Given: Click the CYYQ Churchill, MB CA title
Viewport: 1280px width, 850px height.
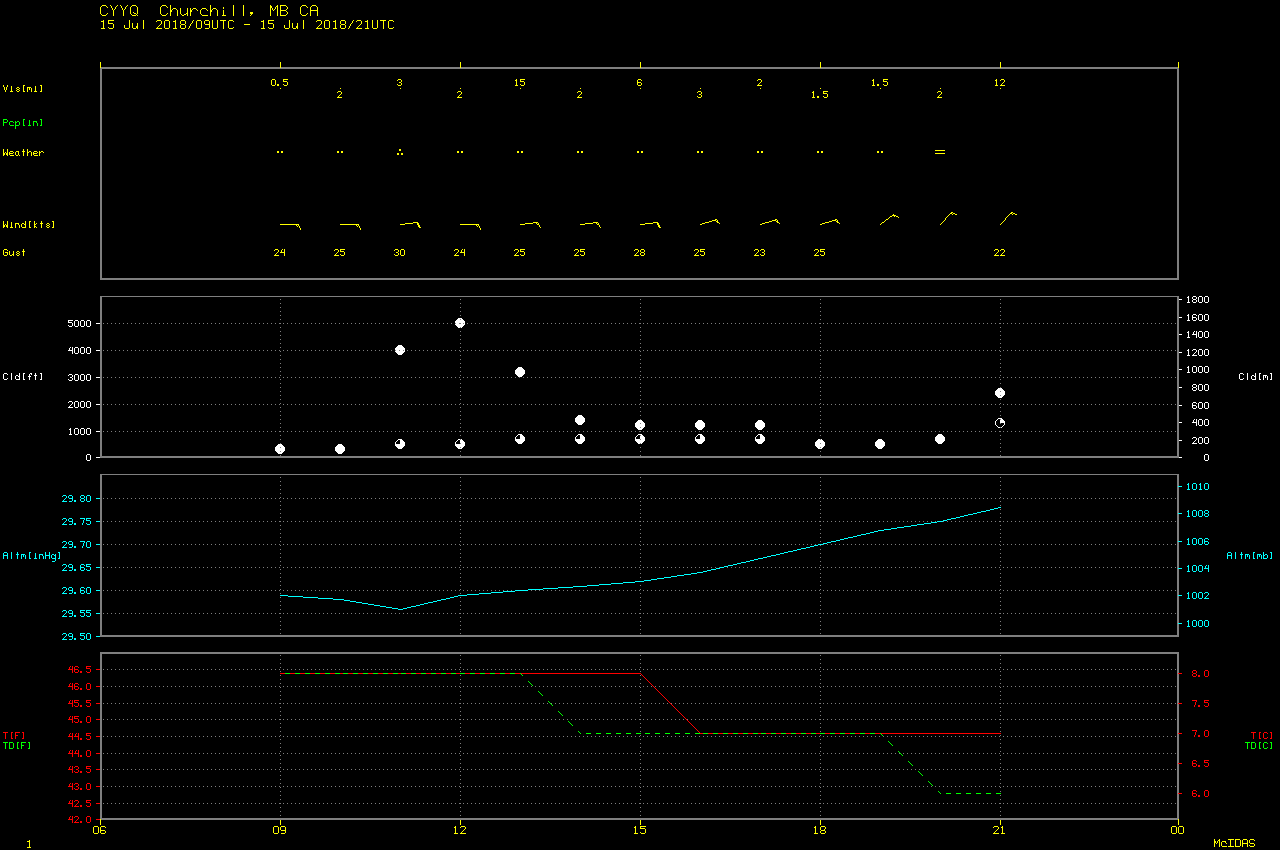Looking at the screenshot, I should pos(209,10).
